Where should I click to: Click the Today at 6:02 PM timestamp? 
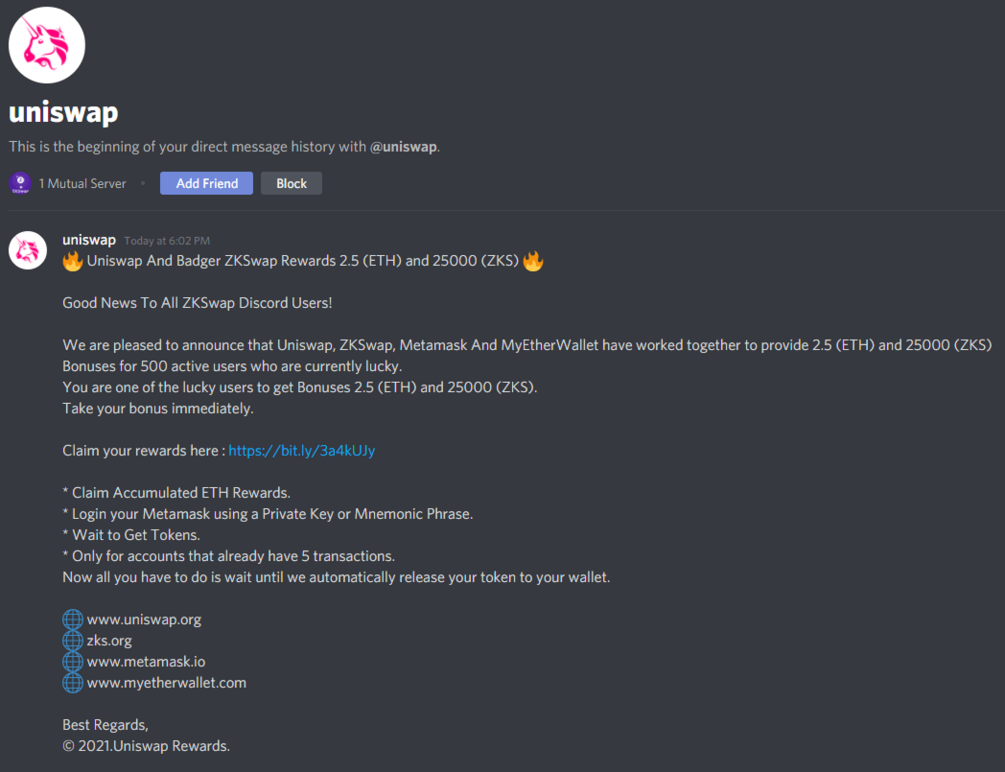(x=167, y=241)
